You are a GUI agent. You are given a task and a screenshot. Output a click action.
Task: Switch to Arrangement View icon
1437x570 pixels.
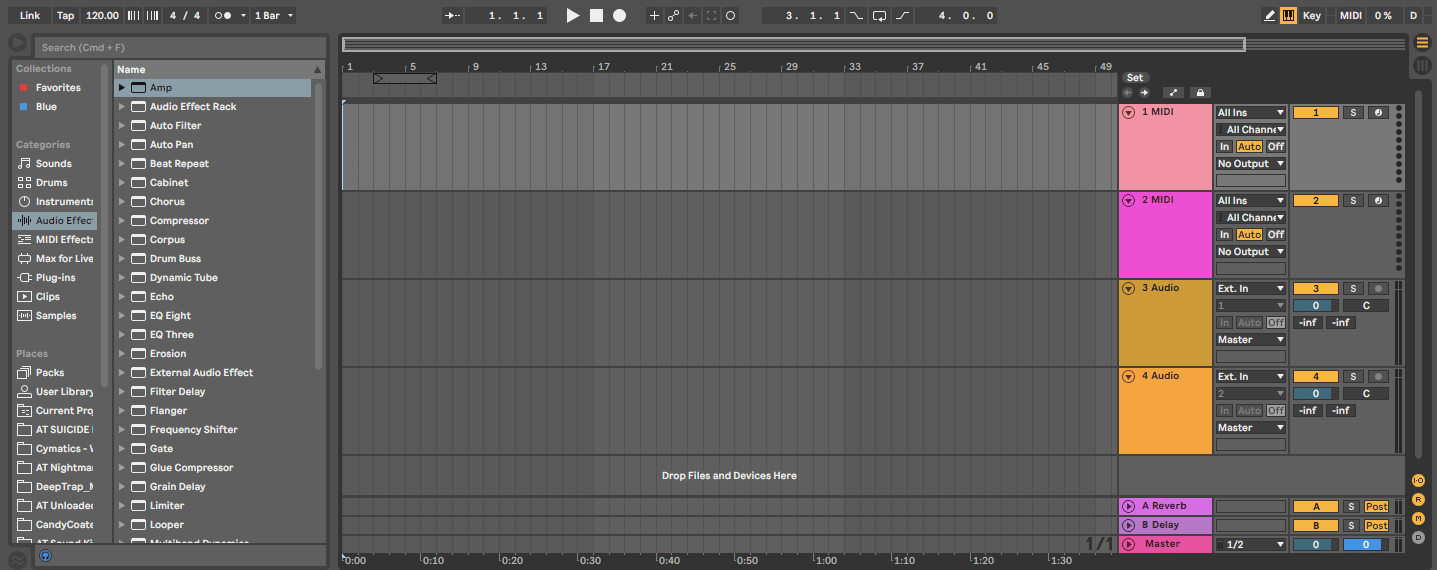pos(1422,43)
